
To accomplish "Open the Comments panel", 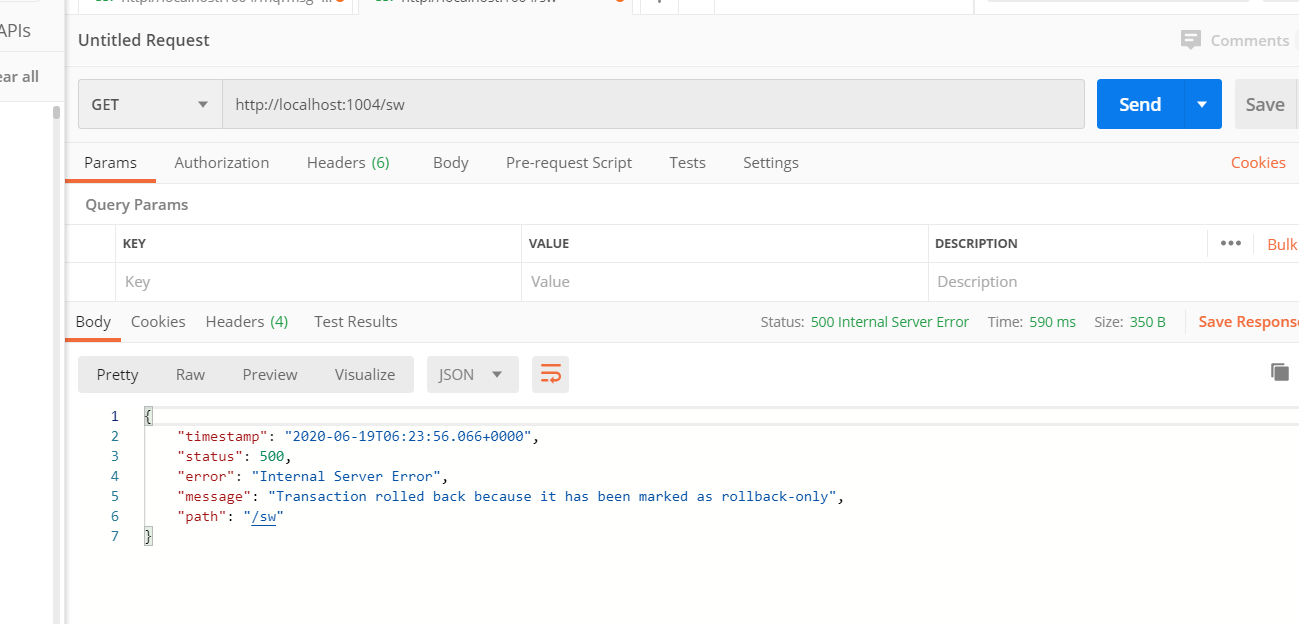I will pos(1235,40).
